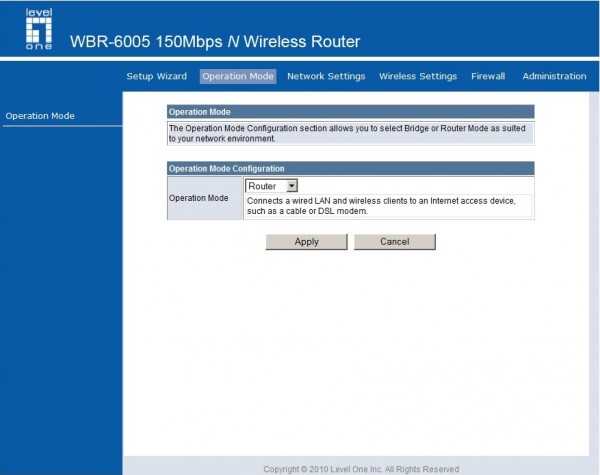Switch to the Firewall tab
Image resolution: width=600 pixels, height=475 pixels.
pyautogui.click(x=488, y=76)
